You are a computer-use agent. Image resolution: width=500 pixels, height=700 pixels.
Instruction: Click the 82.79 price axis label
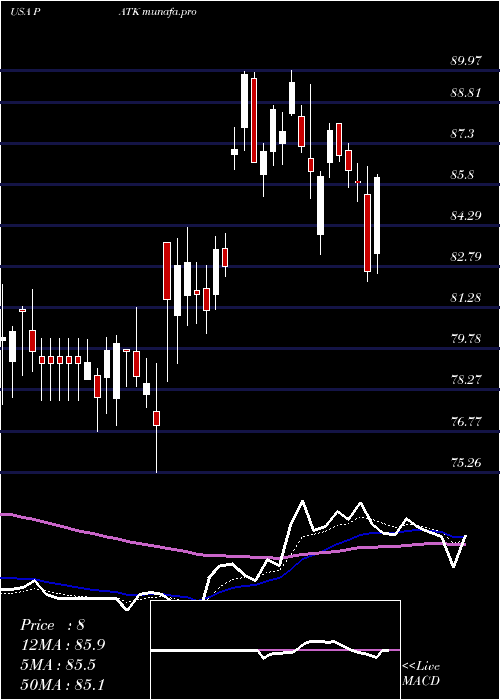click(466, 257)
